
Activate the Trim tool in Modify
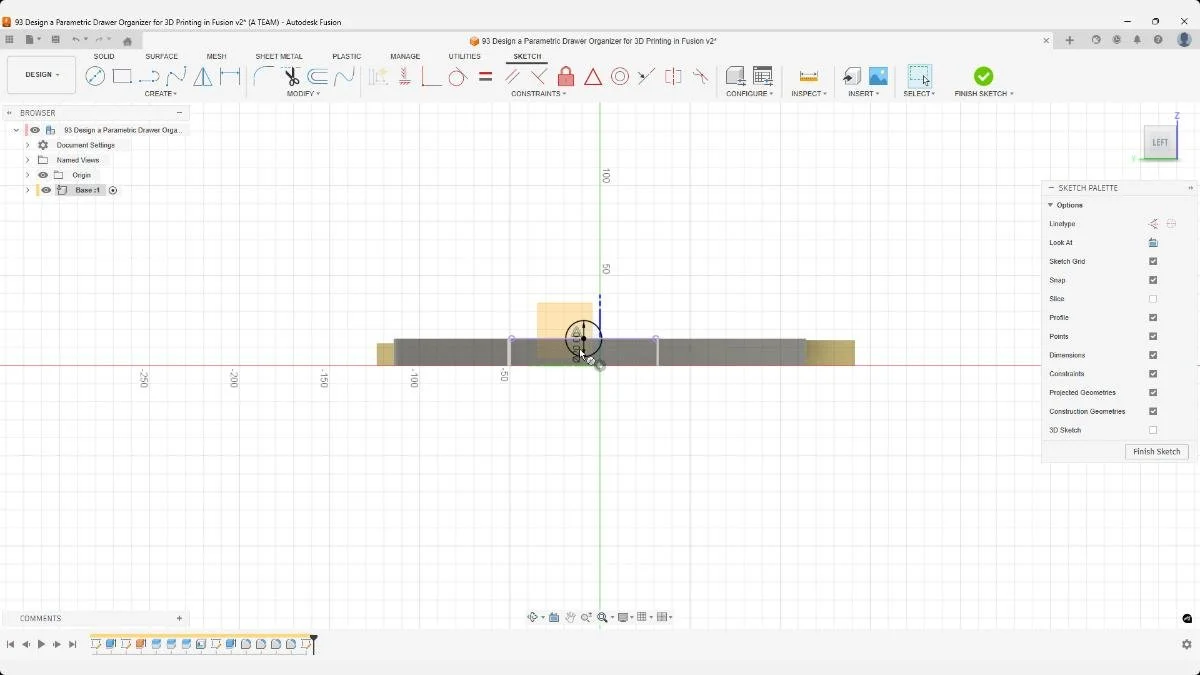pos(292,76)
